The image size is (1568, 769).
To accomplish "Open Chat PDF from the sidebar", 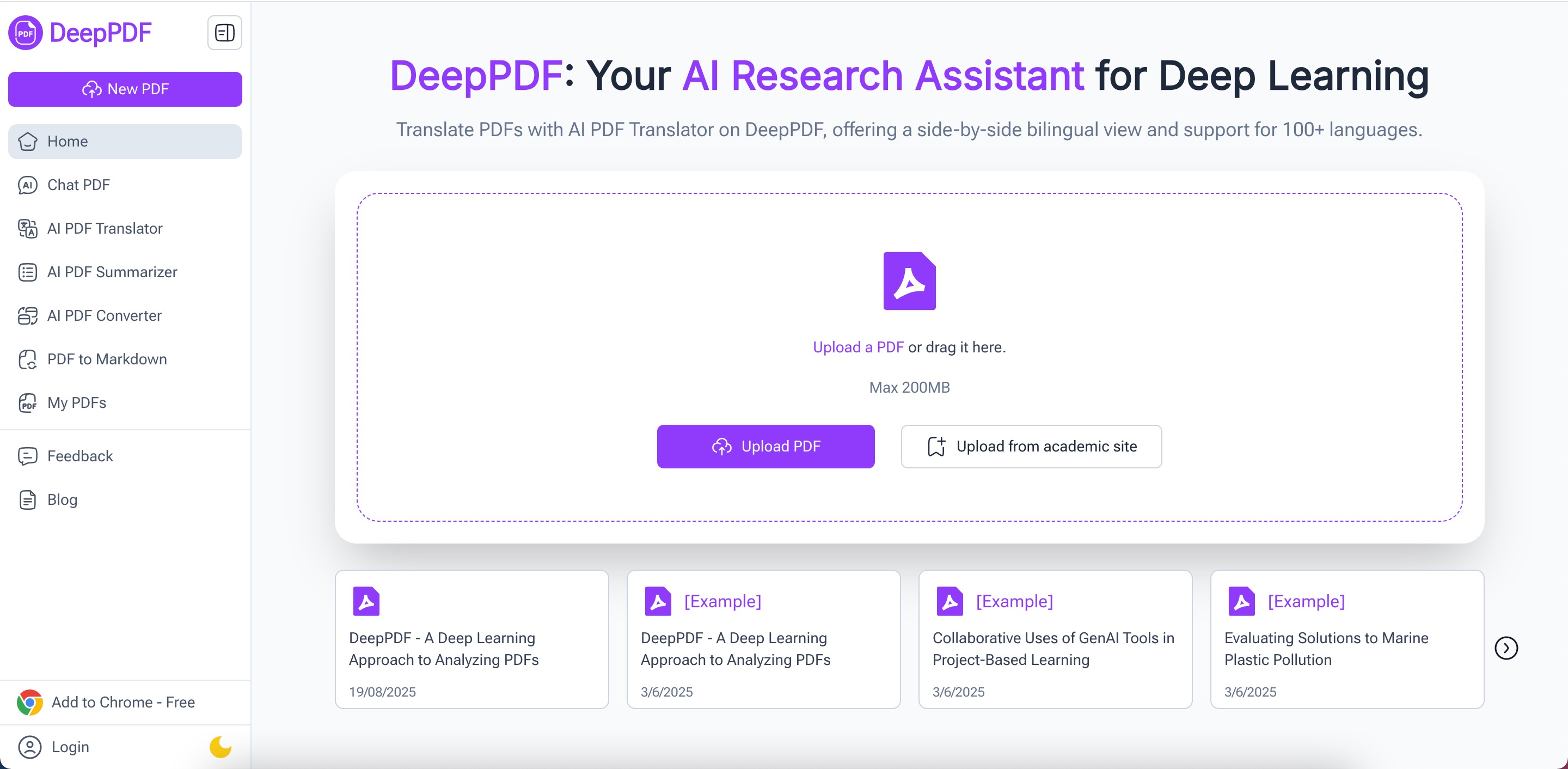I will click(78, 185).
